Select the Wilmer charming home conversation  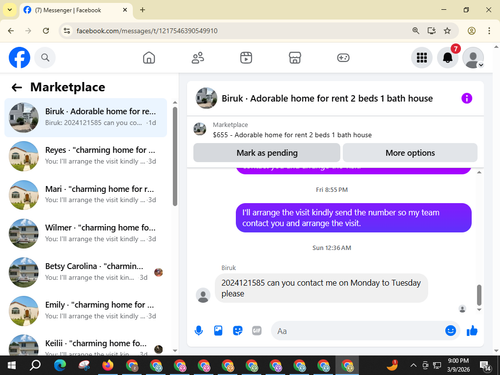coord(86,233)
